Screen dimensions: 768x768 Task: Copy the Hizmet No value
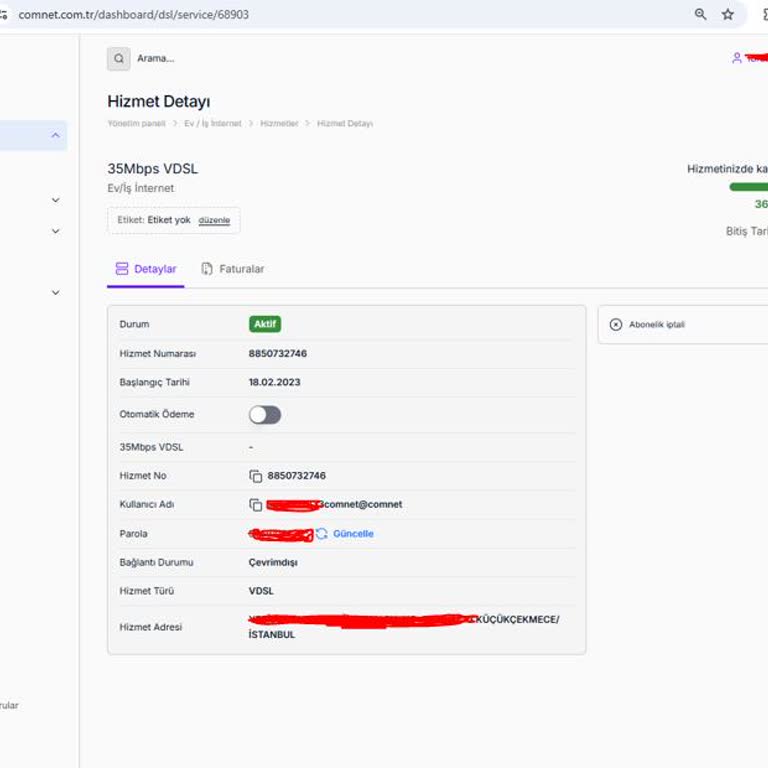[256, 476]
